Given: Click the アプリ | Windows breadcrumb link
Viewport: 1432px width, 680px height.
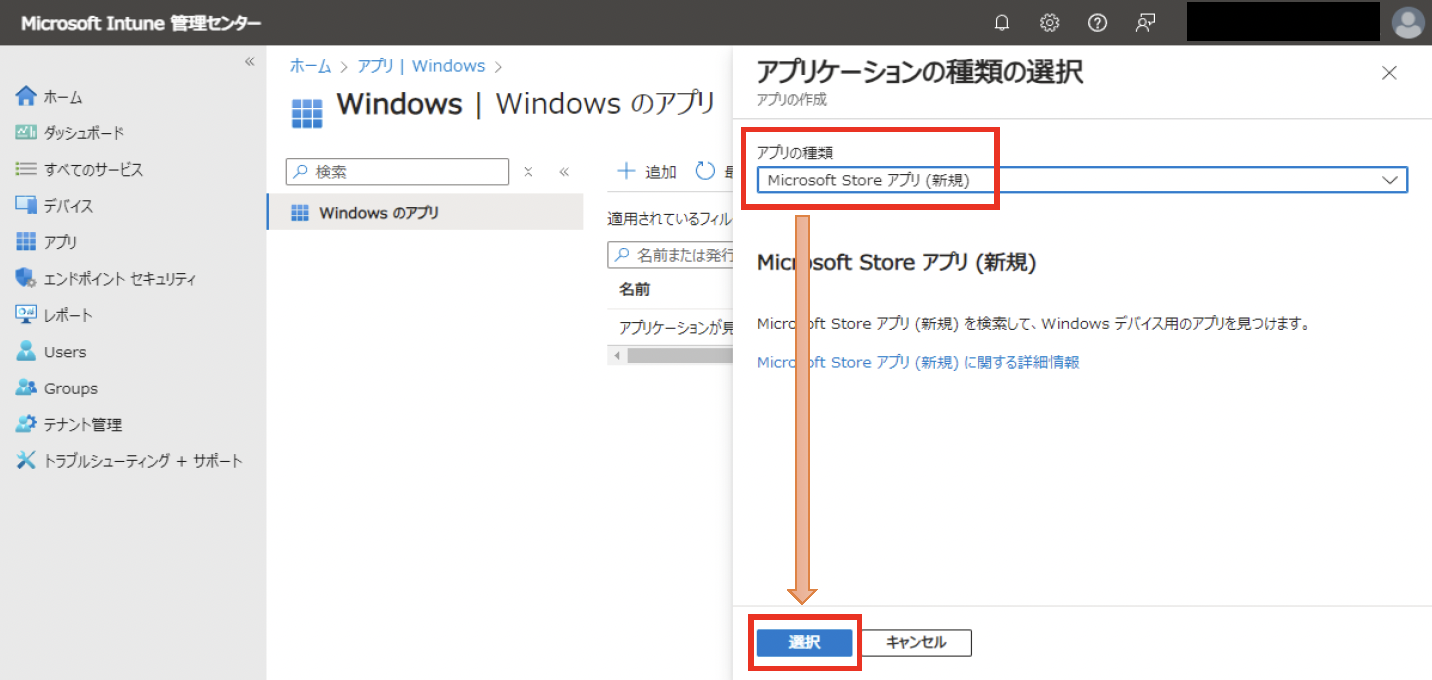Looking at the screenshot, I should [421, 66].
